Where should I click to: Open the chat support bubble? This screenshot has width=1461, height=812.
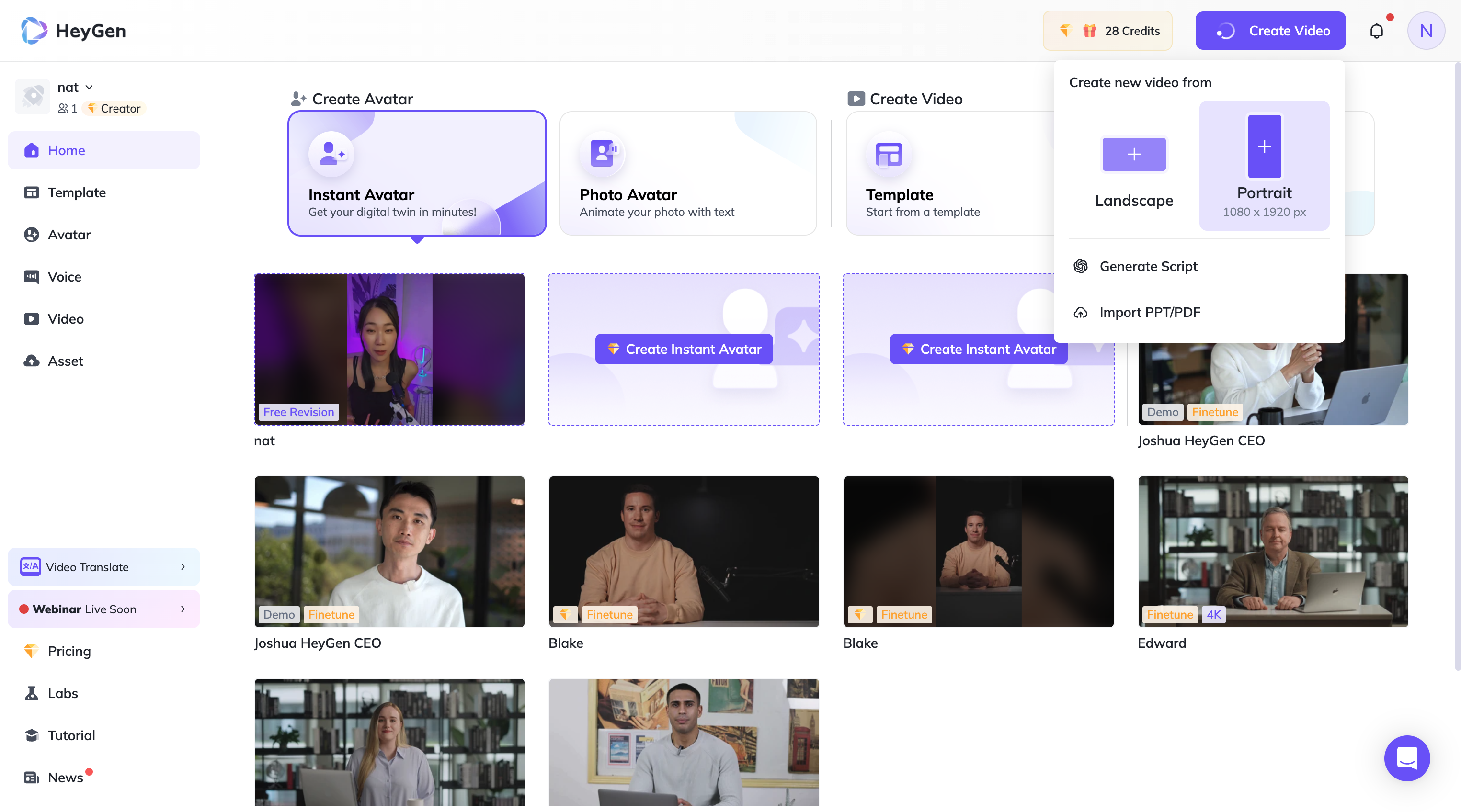pos(1406,758)
